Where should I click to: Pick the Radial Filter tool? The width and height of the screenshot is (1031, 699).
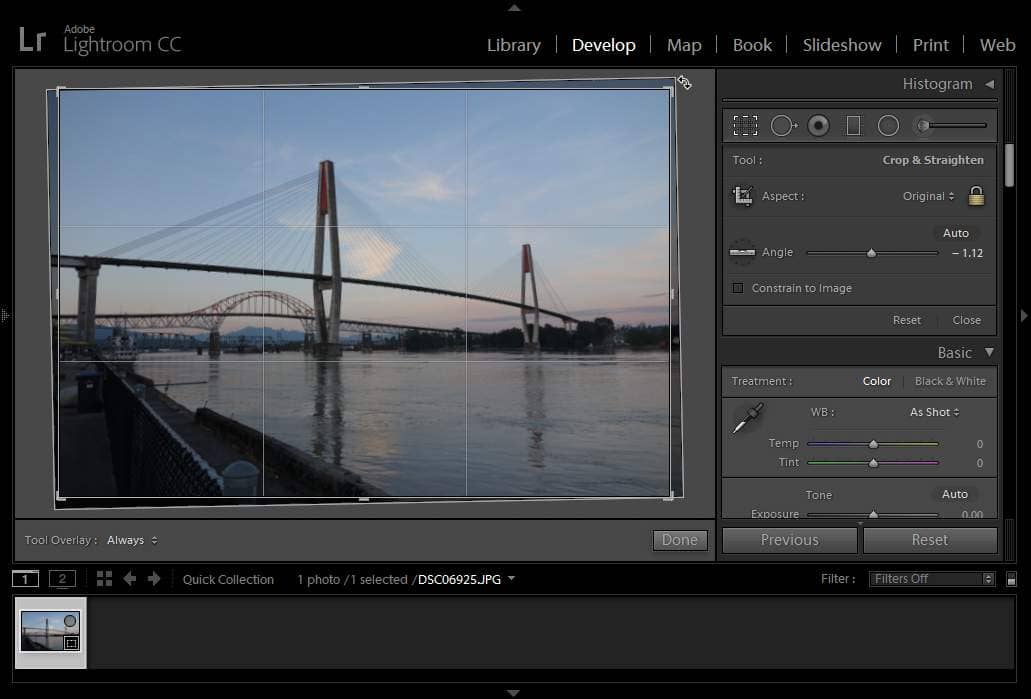pyautogui.click(x=888, y=125)
